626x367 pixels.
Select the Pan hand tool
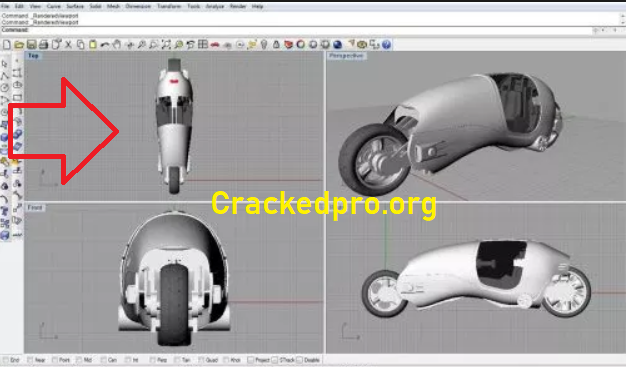coord(117,45)
